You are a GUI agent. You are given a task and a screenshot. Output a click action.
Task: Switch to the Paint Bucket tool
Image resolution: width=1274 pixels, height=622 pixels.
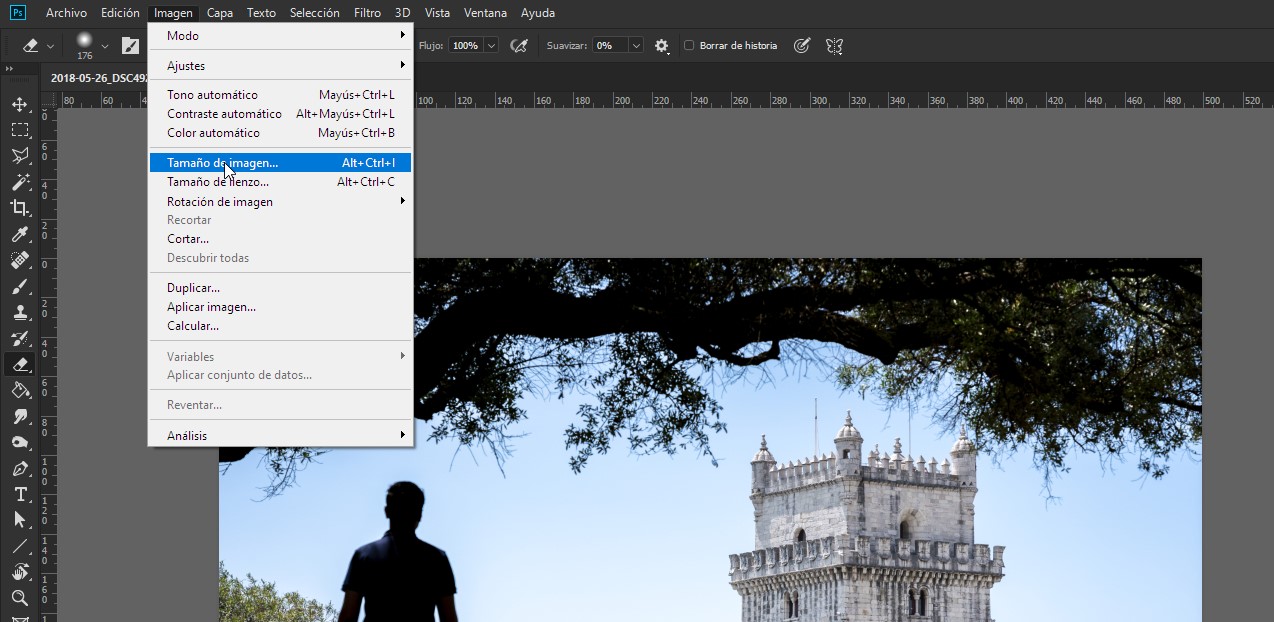19,390
